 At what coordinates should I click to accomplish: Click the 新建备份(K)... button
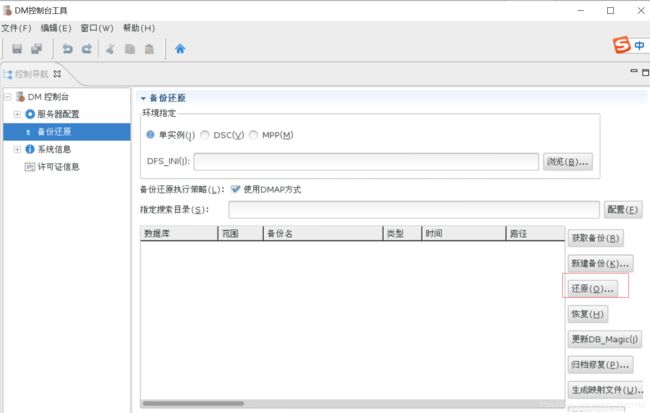pyautogui.click(x=600, y=263)
